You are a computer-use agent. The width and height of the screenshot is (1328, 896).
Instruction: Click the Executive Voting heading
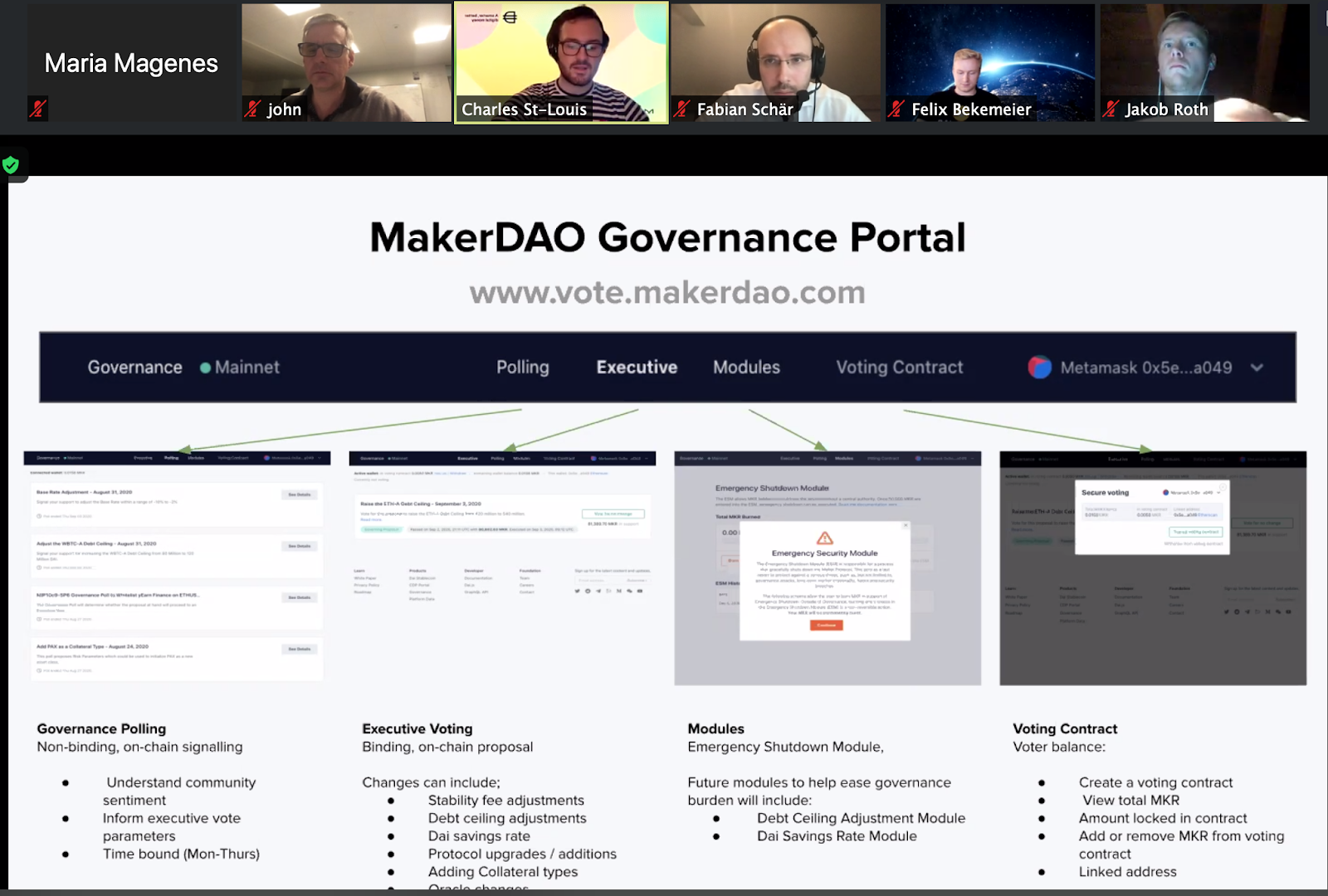point(417,729)
